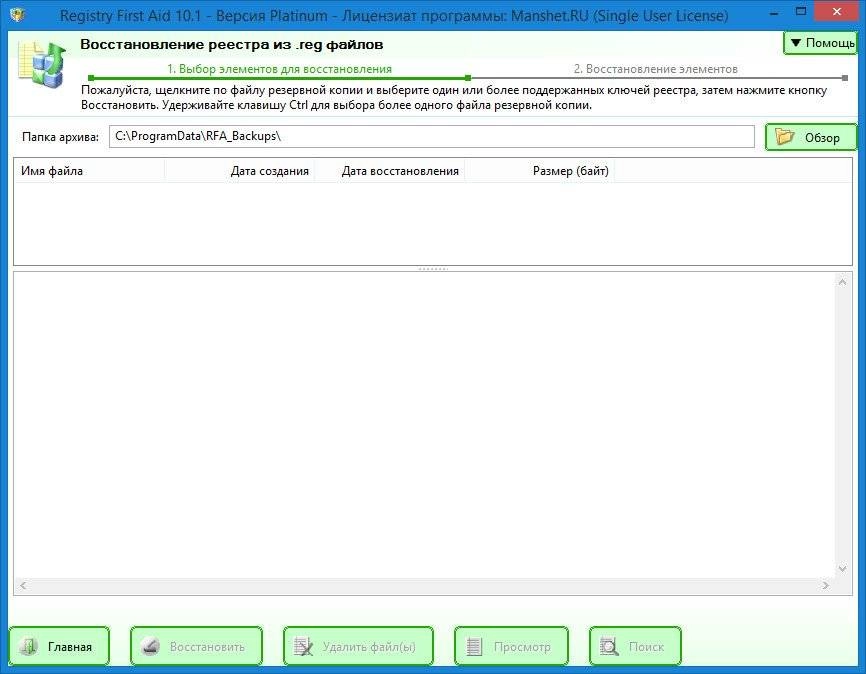The height and width of the screenshot is (674, 866).
Task: Sort by Дата восстановления column header
Action: point(389,171)
